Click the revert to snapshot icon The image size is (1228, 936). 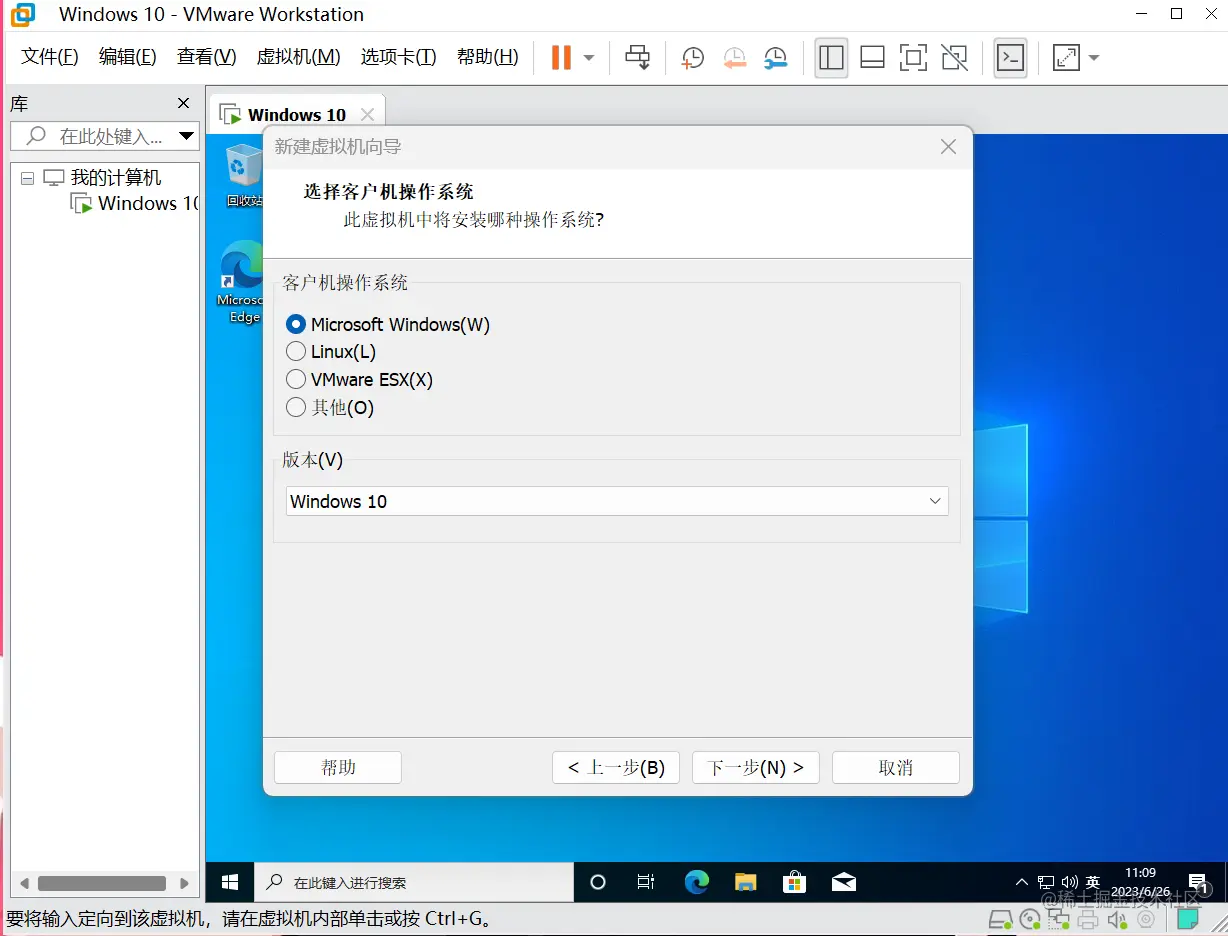734,58
